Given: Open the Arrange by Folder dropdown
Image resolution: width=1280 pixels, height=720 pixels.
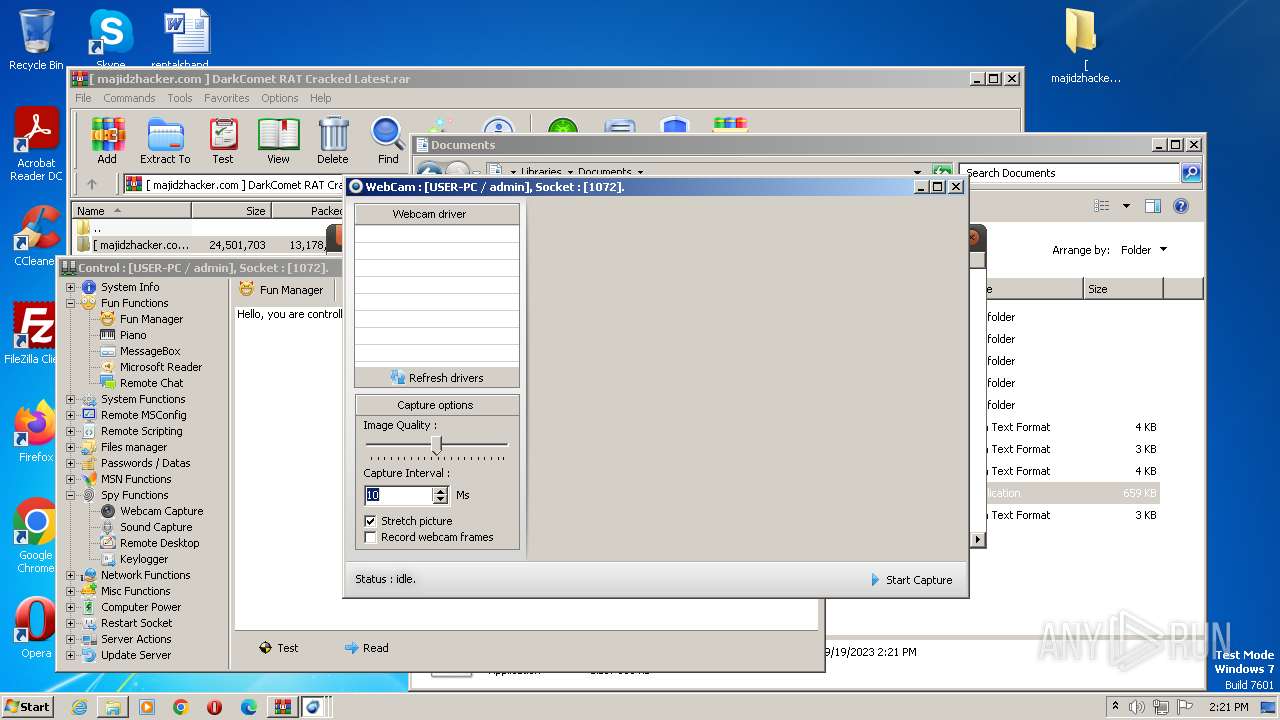Looking at the screenshot, I should pyautogui.click(x=1143, y=250).
